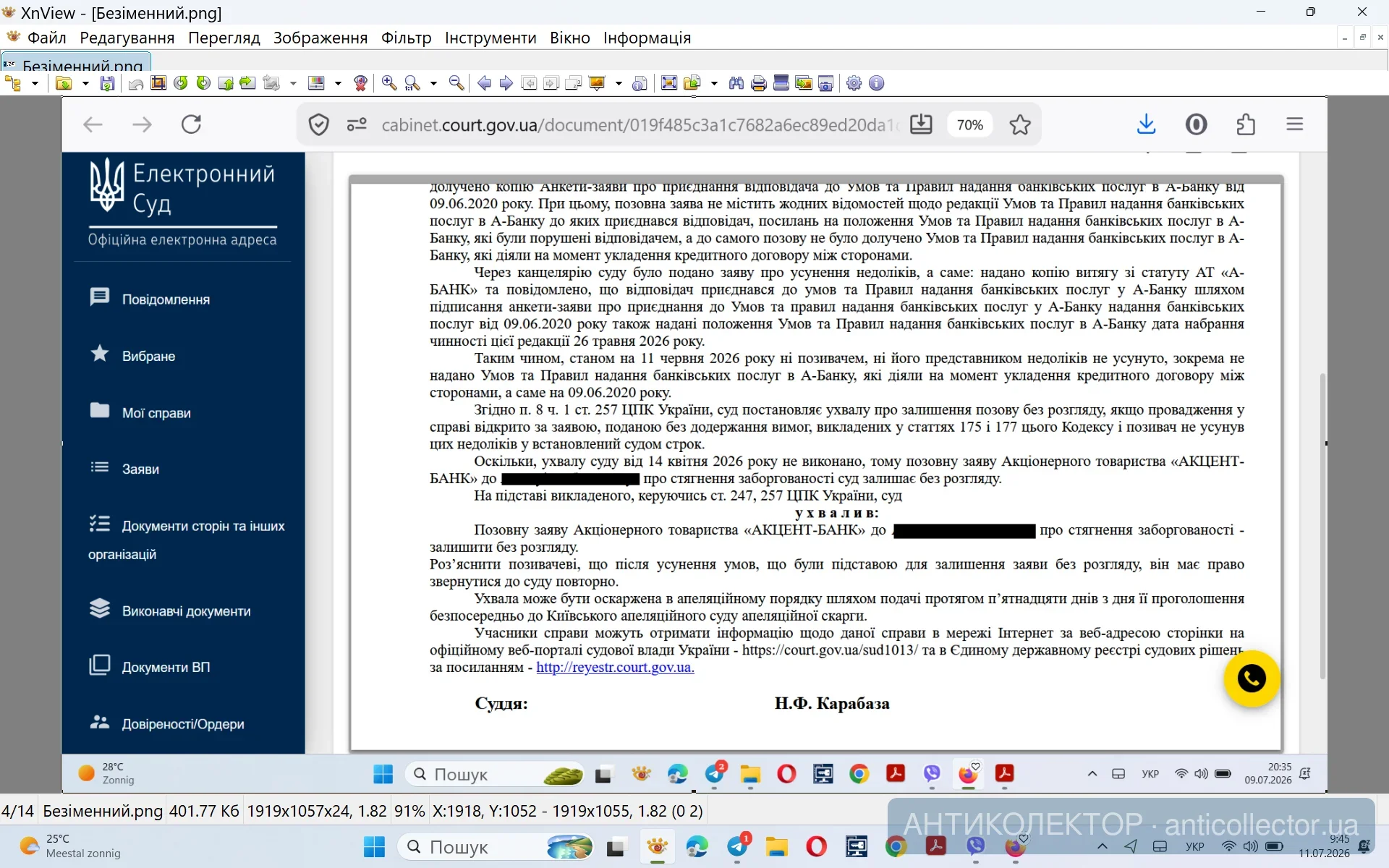Open the Інструменти menu
This screenshot has width=1389, height=868.
coord(490,38)
